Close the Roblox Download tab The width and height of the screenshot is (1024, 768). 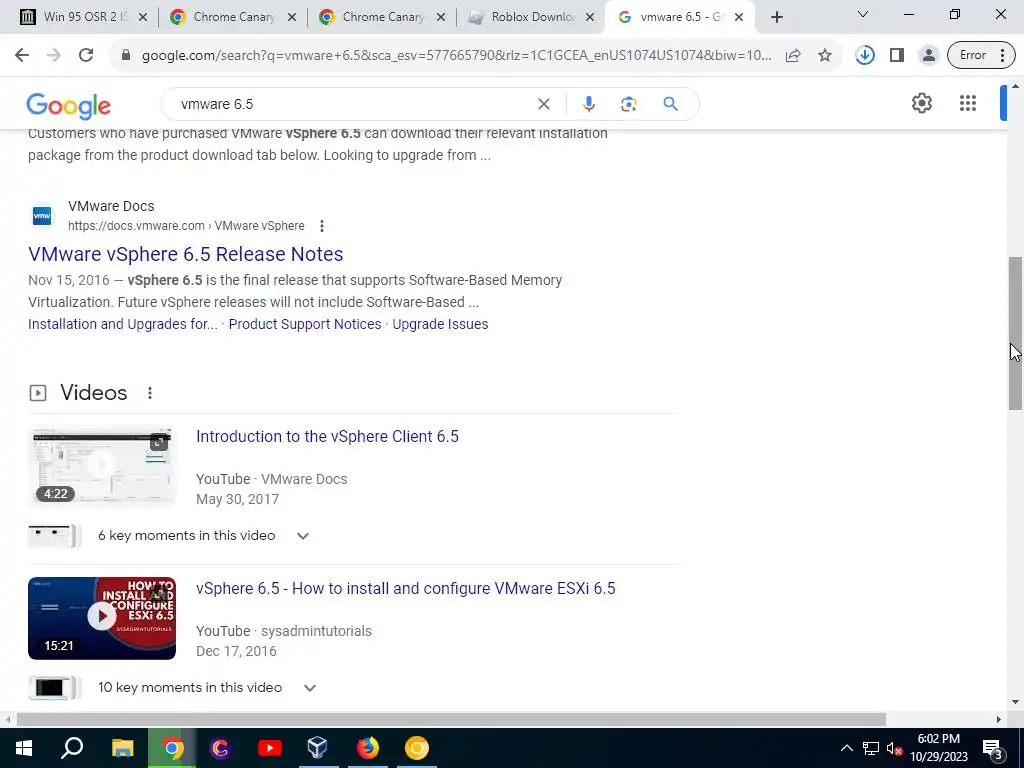[x=590, y=18]
